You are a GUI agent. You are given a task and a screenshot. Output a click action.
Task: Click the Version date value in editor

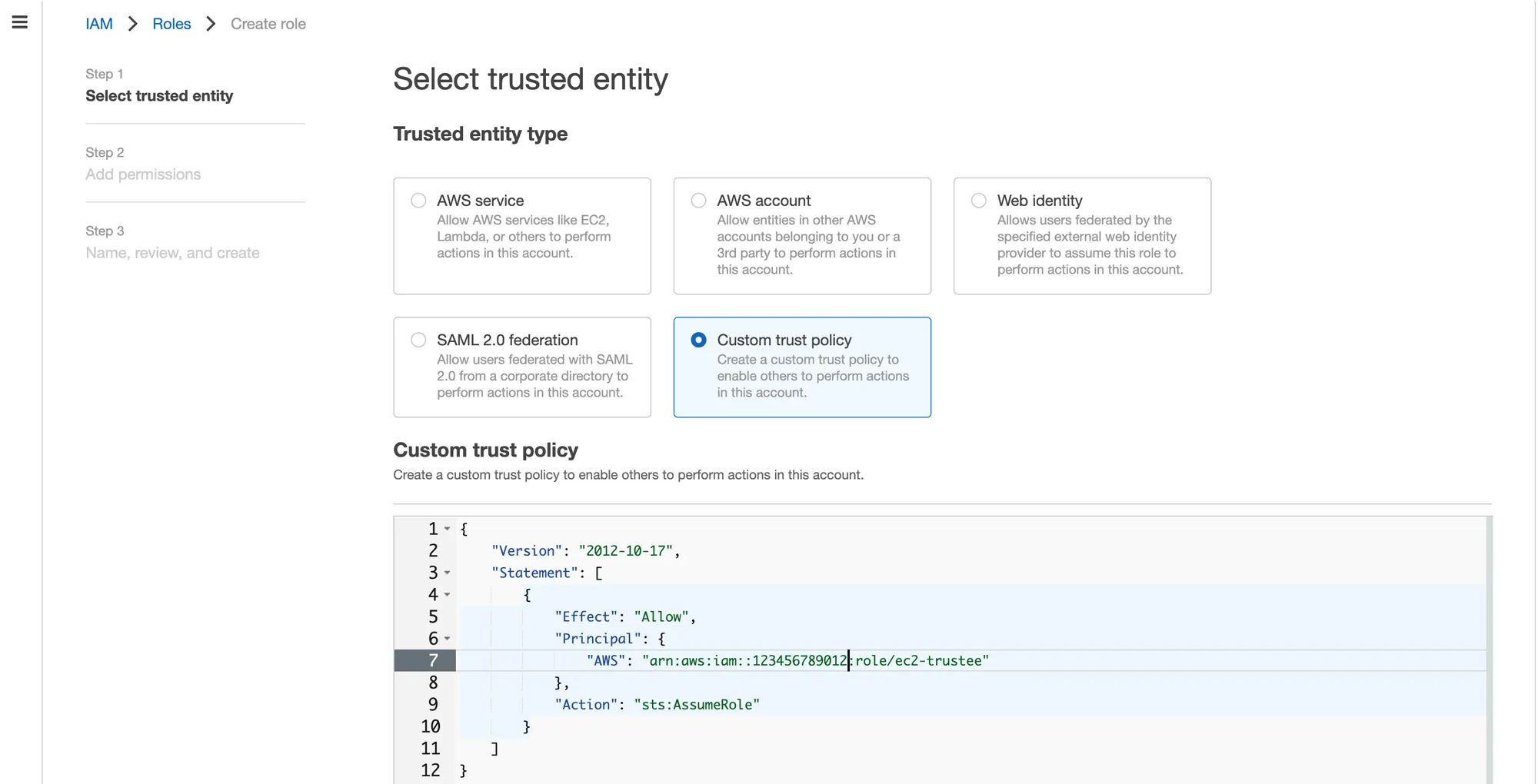click(x=626, y=551)
